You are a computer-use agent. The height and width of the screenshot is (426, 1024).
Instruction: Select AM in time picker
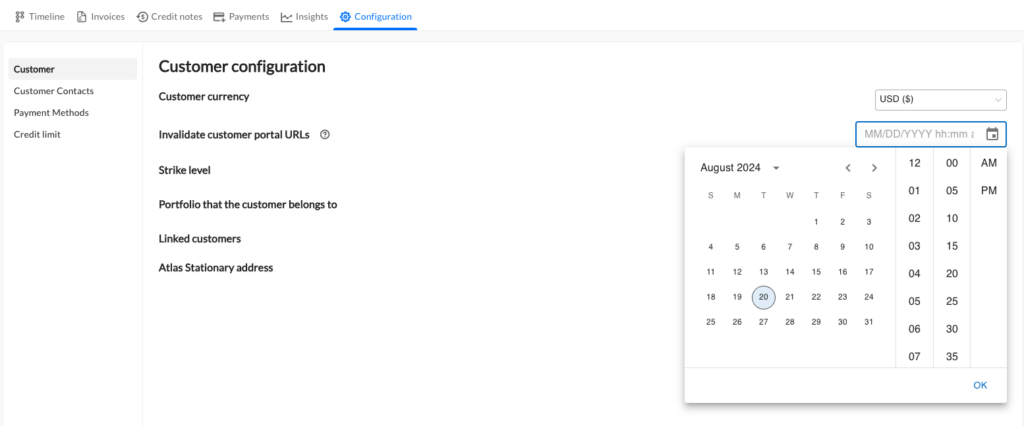(989, 163)
